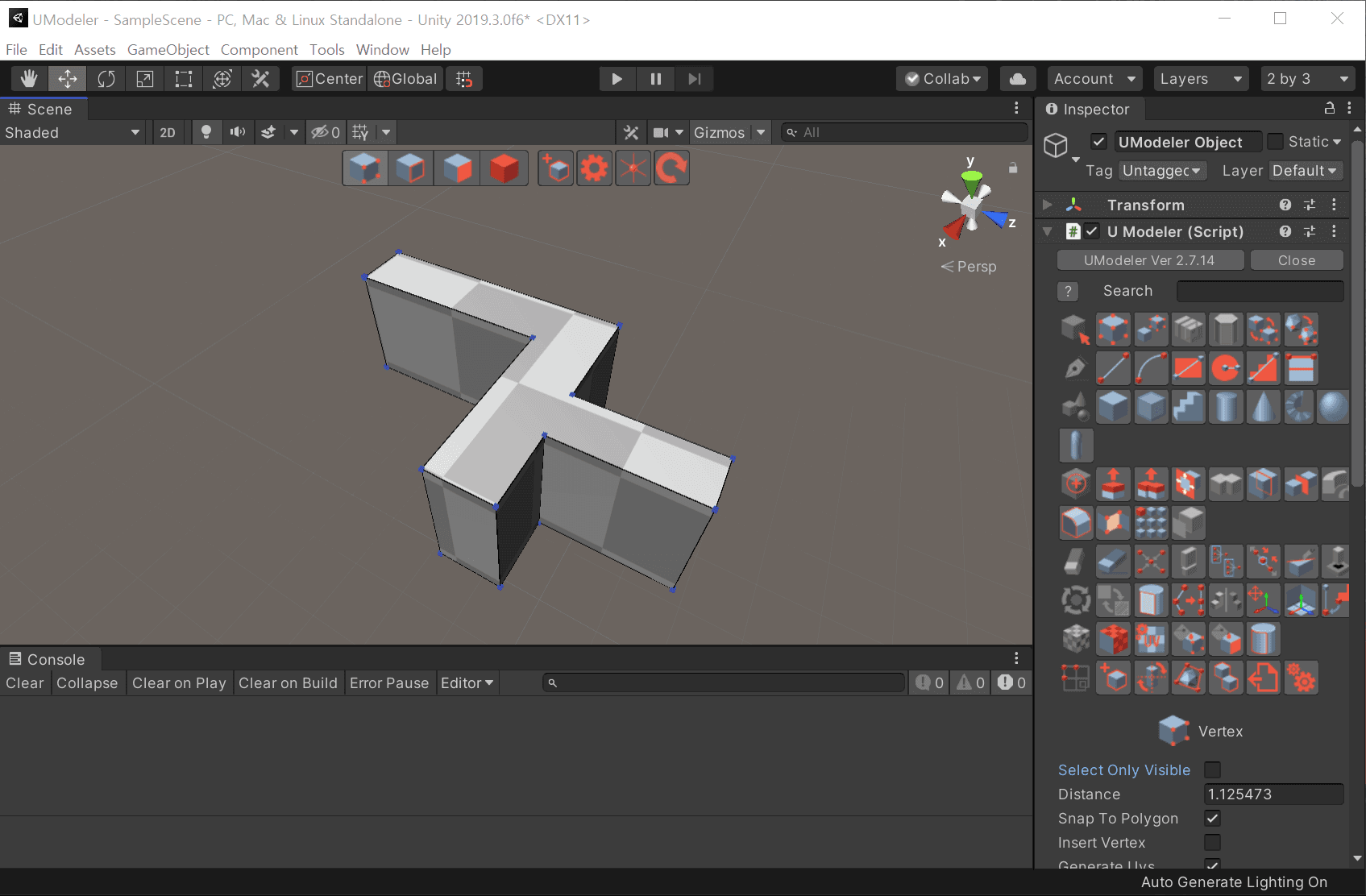
Task: Toggle scene audio speaker button
Action: click(238, 132)
